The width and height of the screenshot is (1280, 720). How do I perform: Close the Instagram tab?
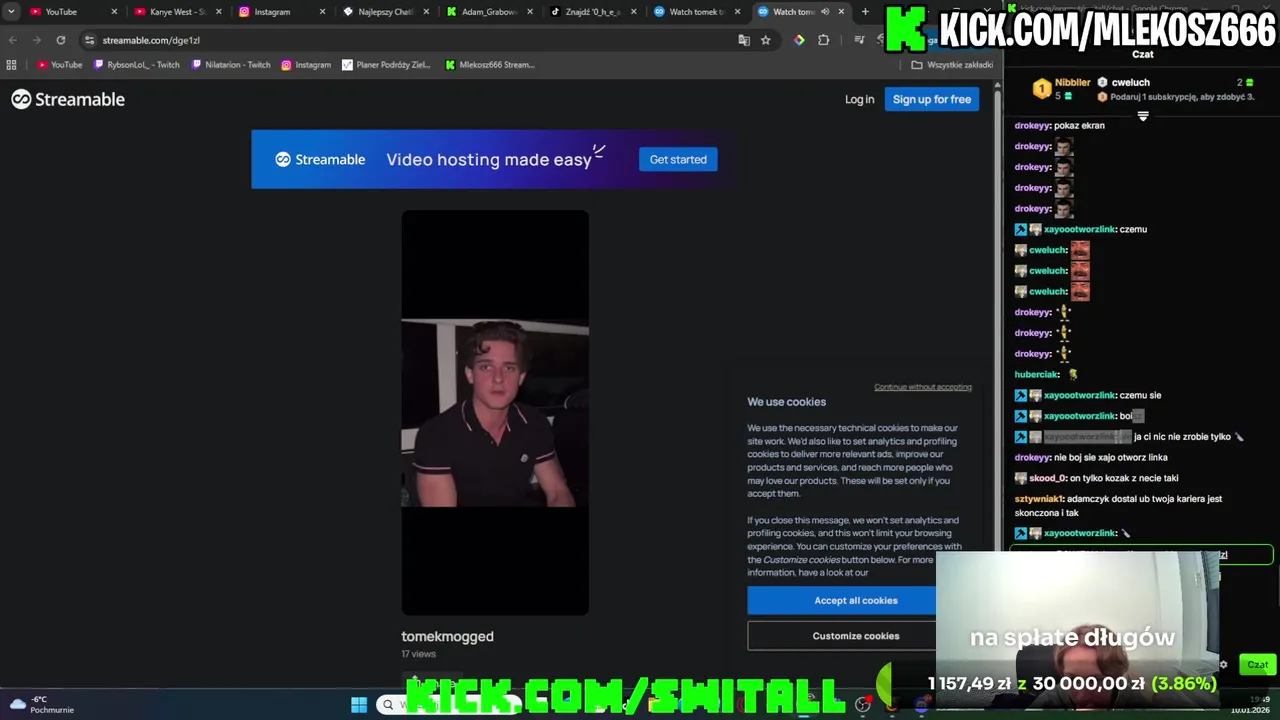[x=322, y=12]
